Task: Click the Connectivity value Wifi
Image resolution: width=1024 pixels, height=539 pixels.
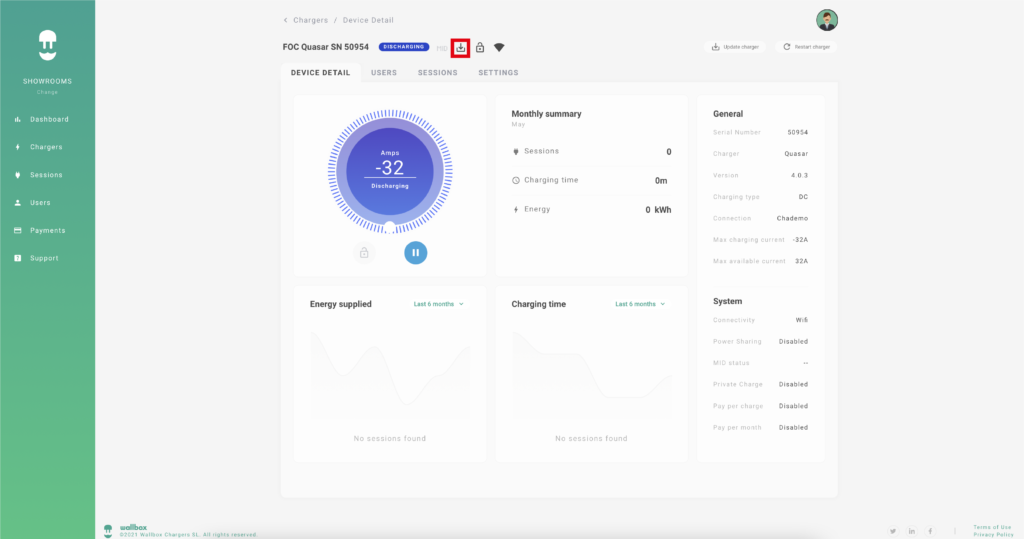Action: [801, 320]
